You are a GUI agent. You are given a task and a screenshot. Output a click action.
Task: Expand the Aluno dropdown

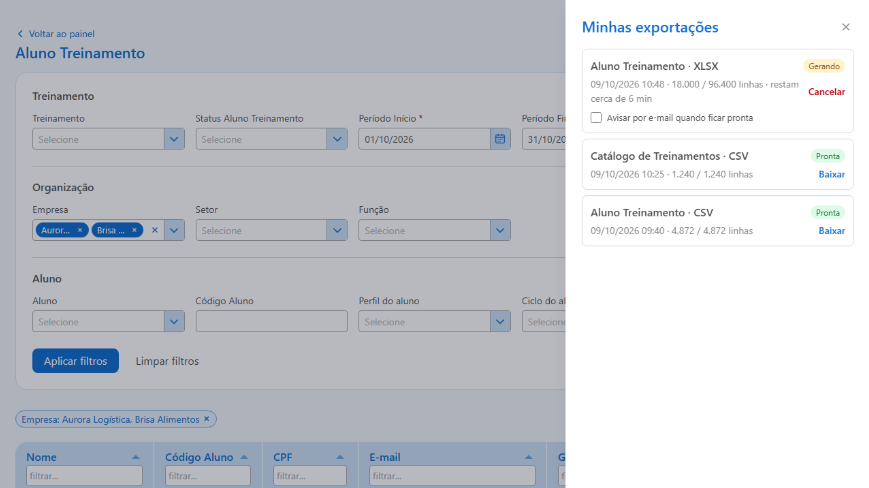pos(174,321)
